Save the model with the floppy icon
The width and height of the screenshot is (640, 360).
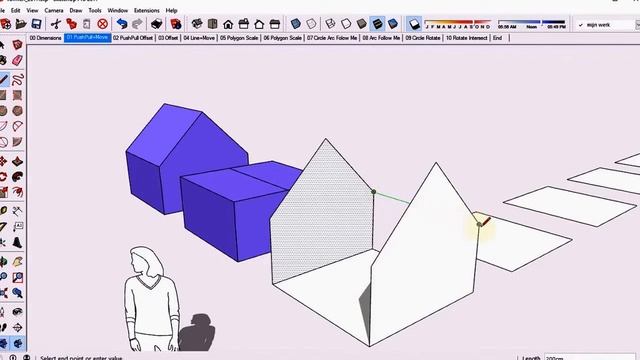point(36,24)
